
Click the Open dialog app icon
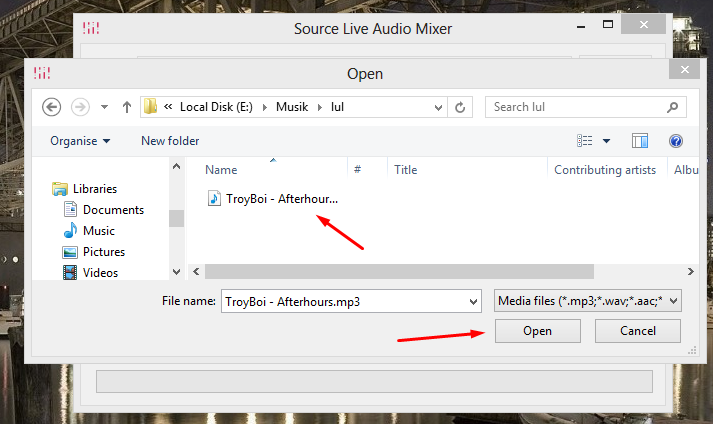tap(42, 73)
